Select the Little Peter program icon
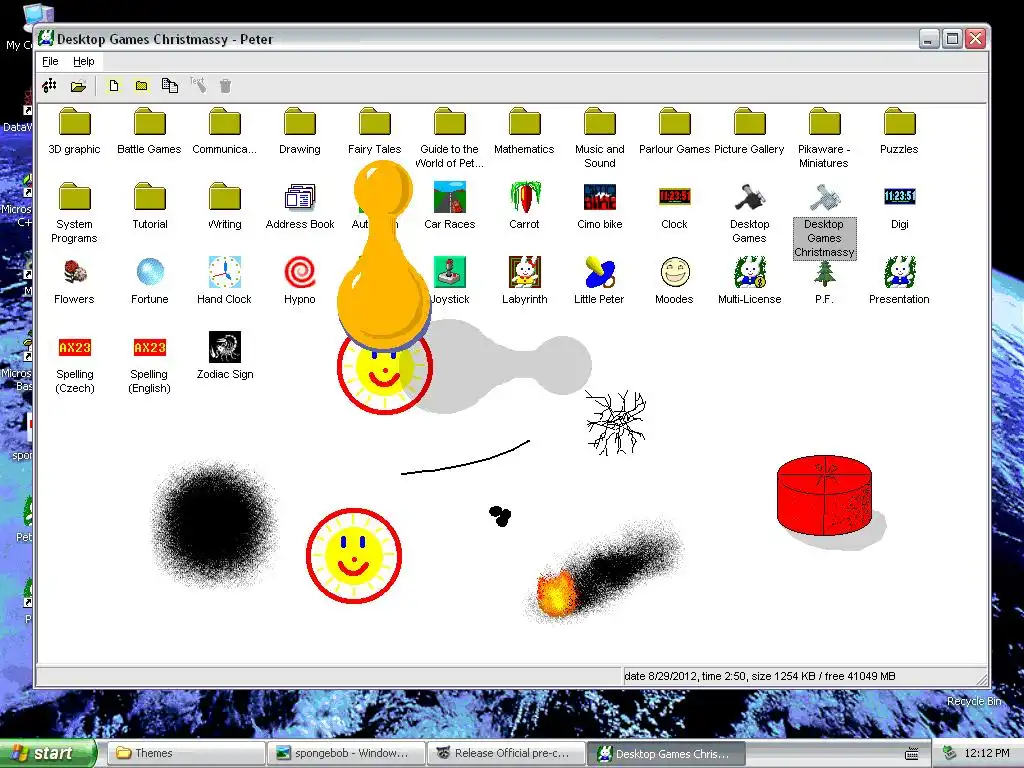The height and width of the screenshot is (768, 1024). (600, 272)
